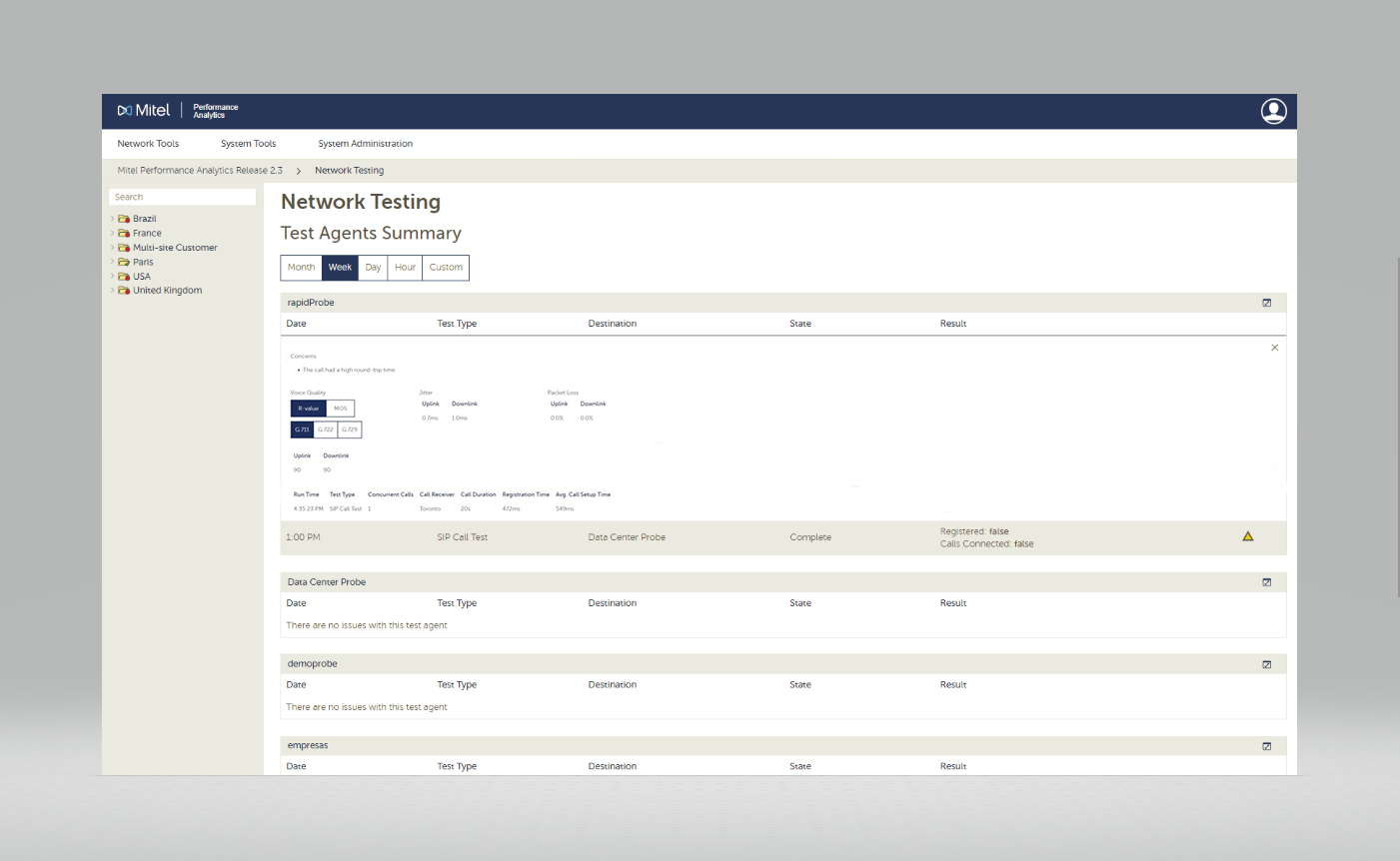Image resolution: width=1400 pixels, height=861 pixels.
Task: Click the 549ms call setup time value
Action: 565,509
